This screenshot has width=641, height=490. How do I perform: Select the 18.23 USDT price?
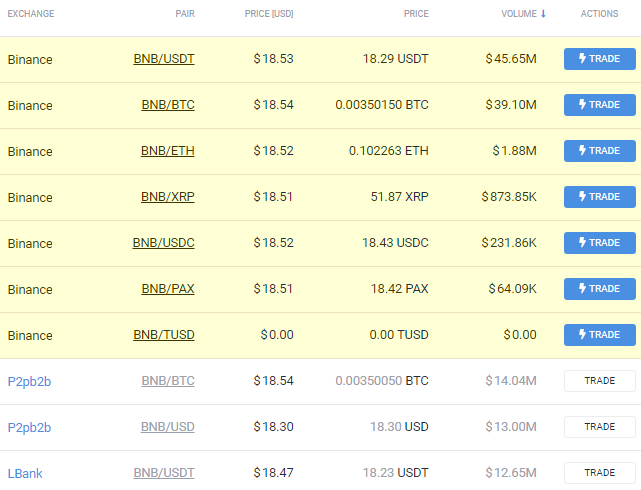(x=396, y=473)
